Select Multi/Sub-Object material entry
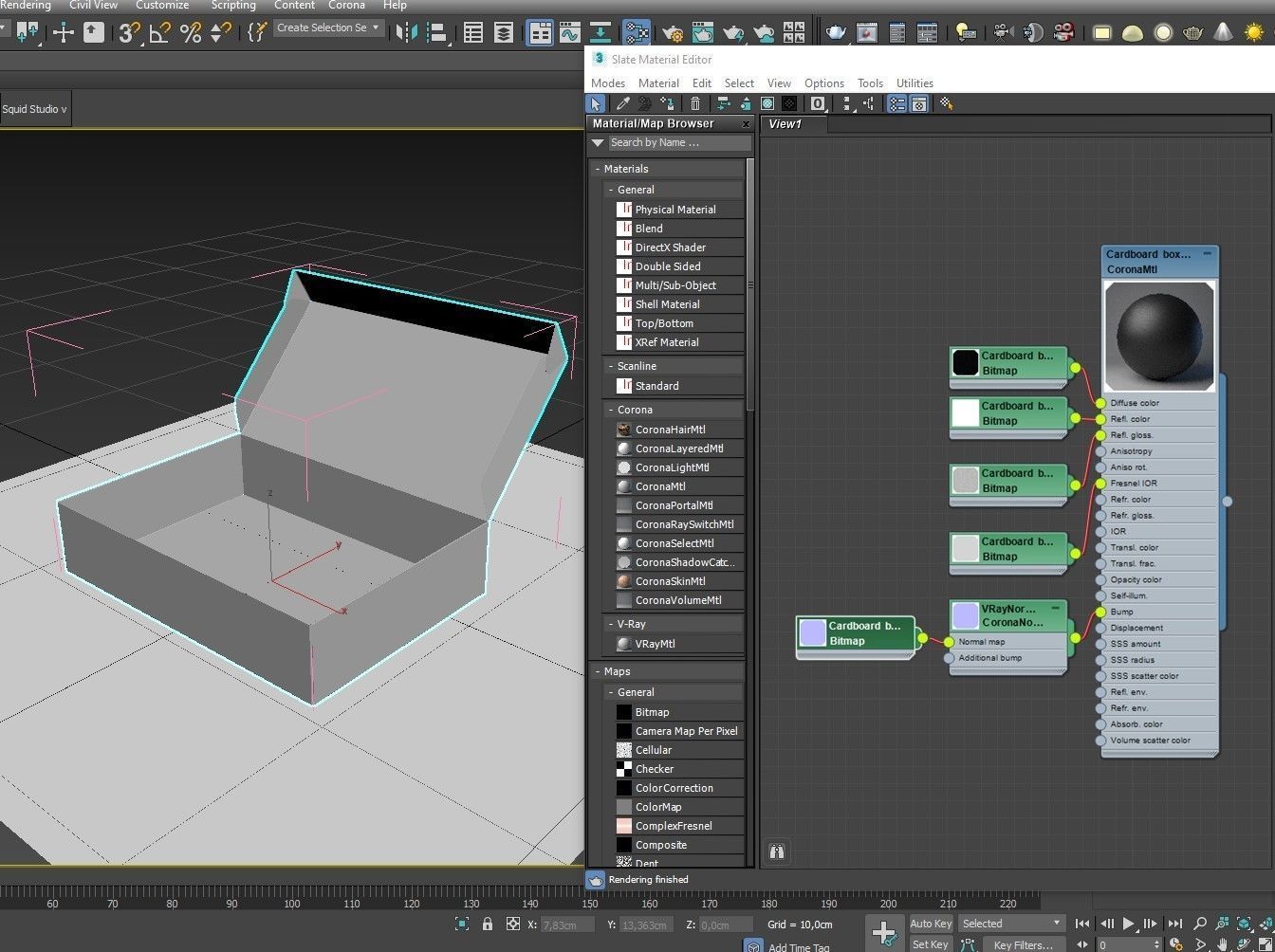The width and height of the screenshot is (1275, 952). pos(675,285)
